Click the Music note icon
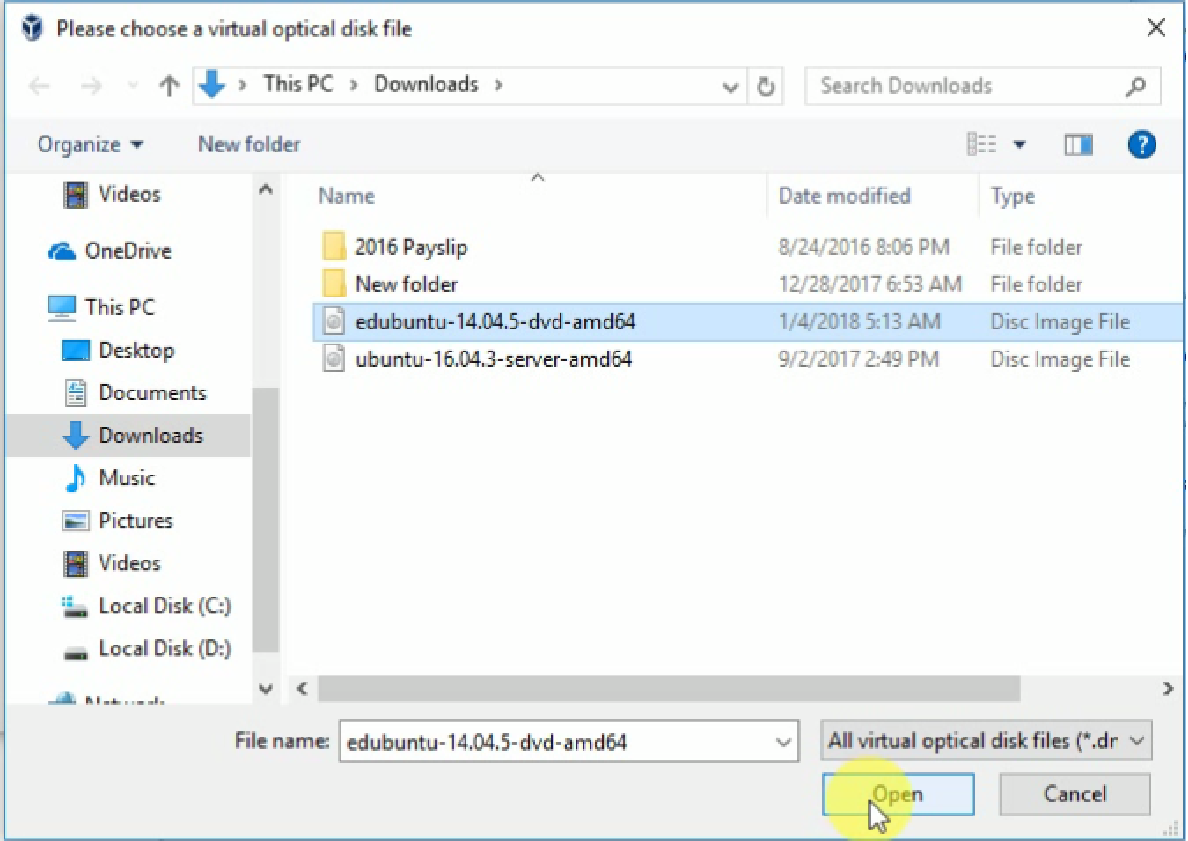This screenshot has height=841, width=1188. [x=75, y=478]
